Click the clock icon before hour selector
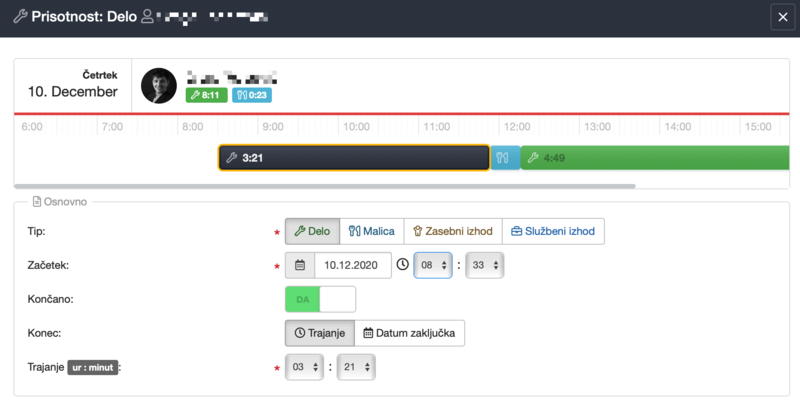This screenshot has width=800, height=401. pyautogui.click(x=402, y=265)
